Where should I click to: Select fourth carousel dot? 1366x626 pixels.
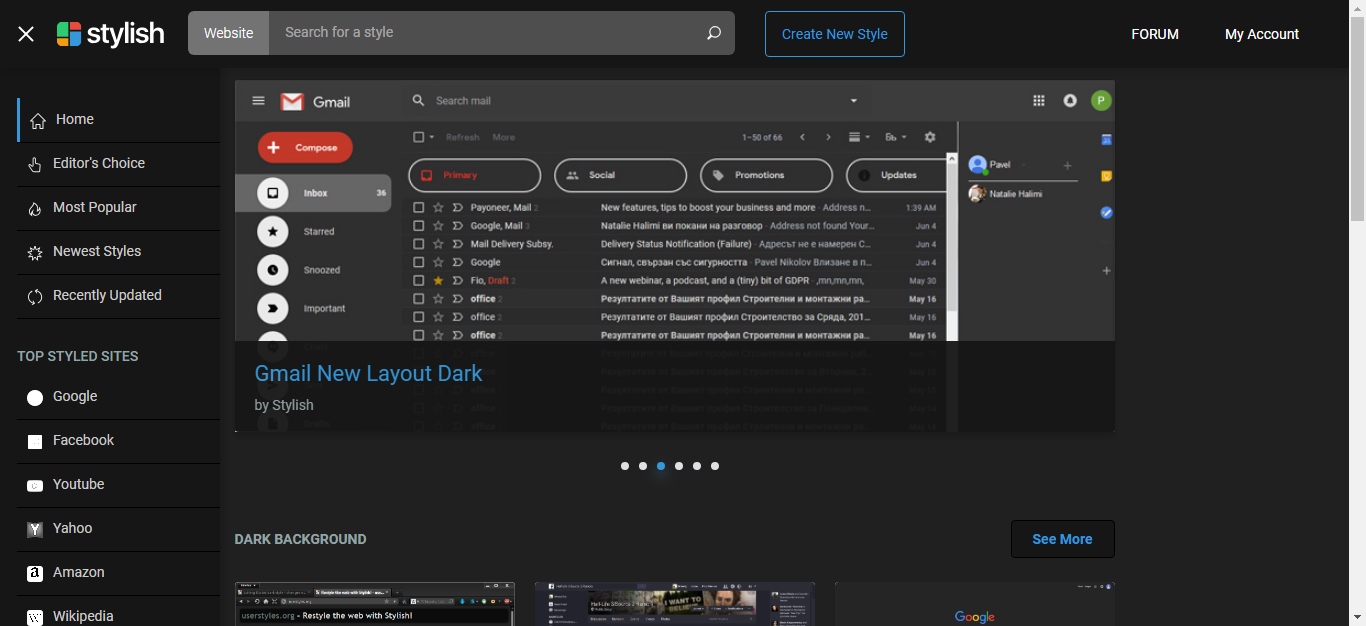(x=679, y=466)
